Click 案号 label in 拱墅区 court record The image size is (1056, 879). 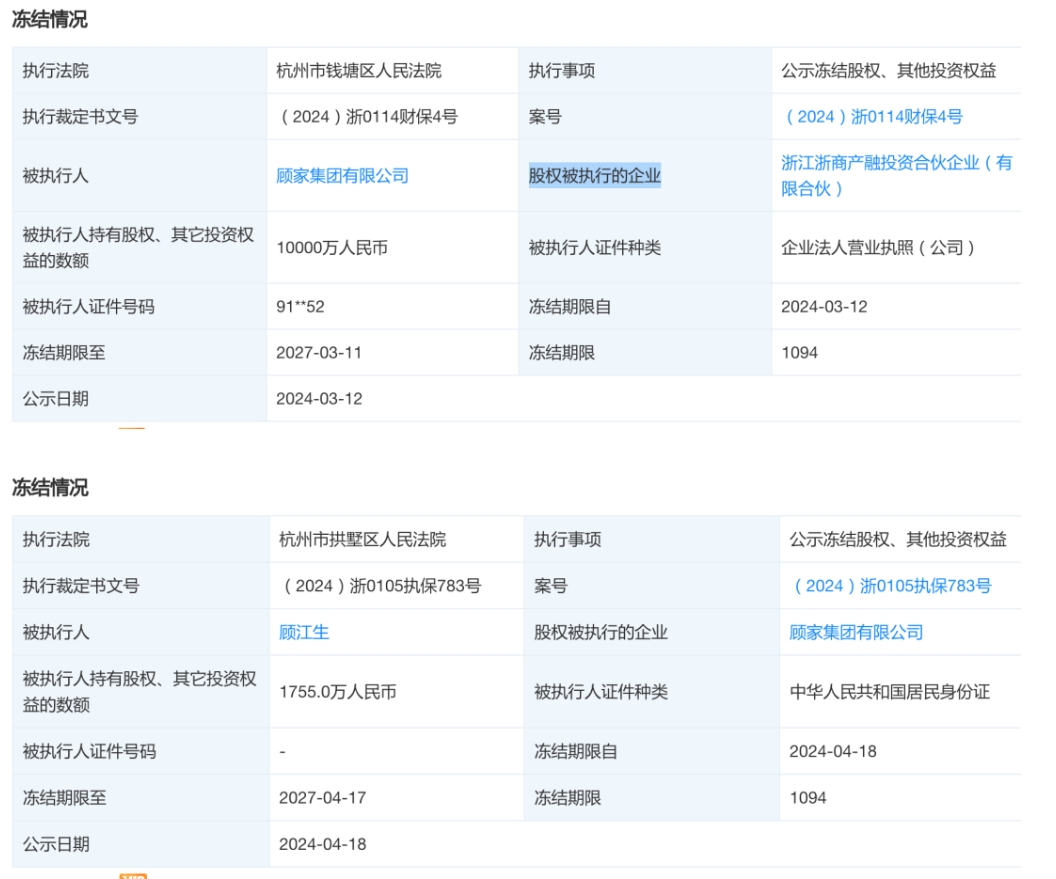[551, 585]
